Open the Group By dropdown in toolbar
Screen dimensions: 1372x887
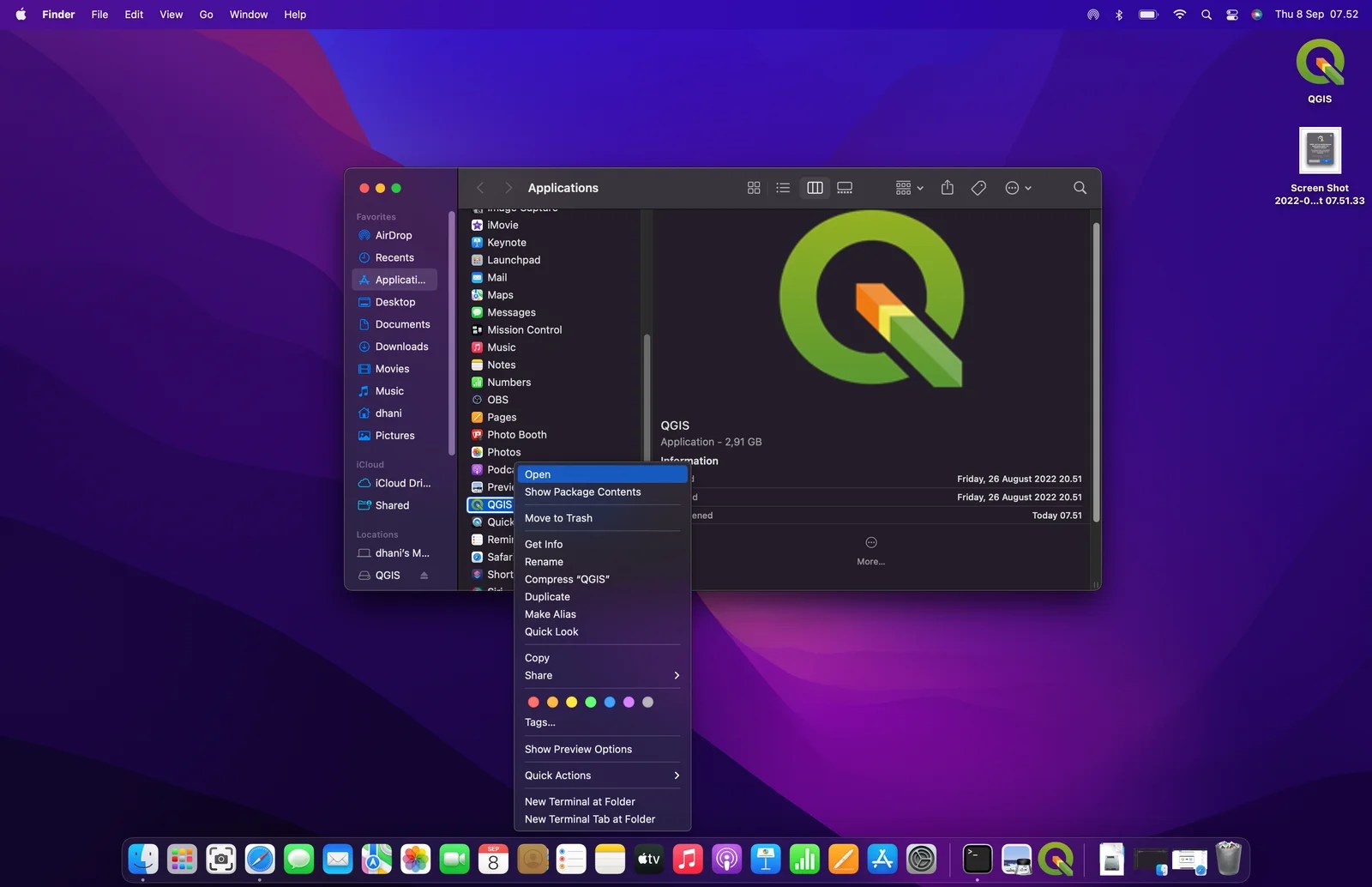click(x=909, y=188)
